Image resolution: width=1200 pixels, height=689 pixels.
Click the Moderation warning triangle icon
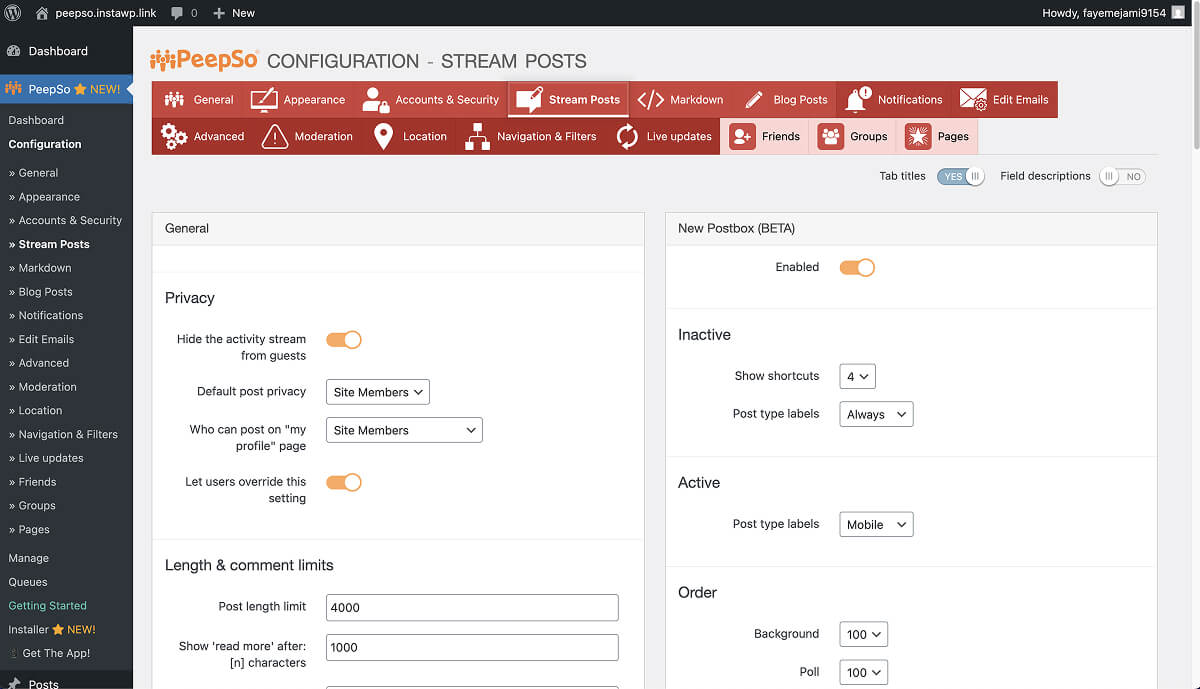point(274,136)
